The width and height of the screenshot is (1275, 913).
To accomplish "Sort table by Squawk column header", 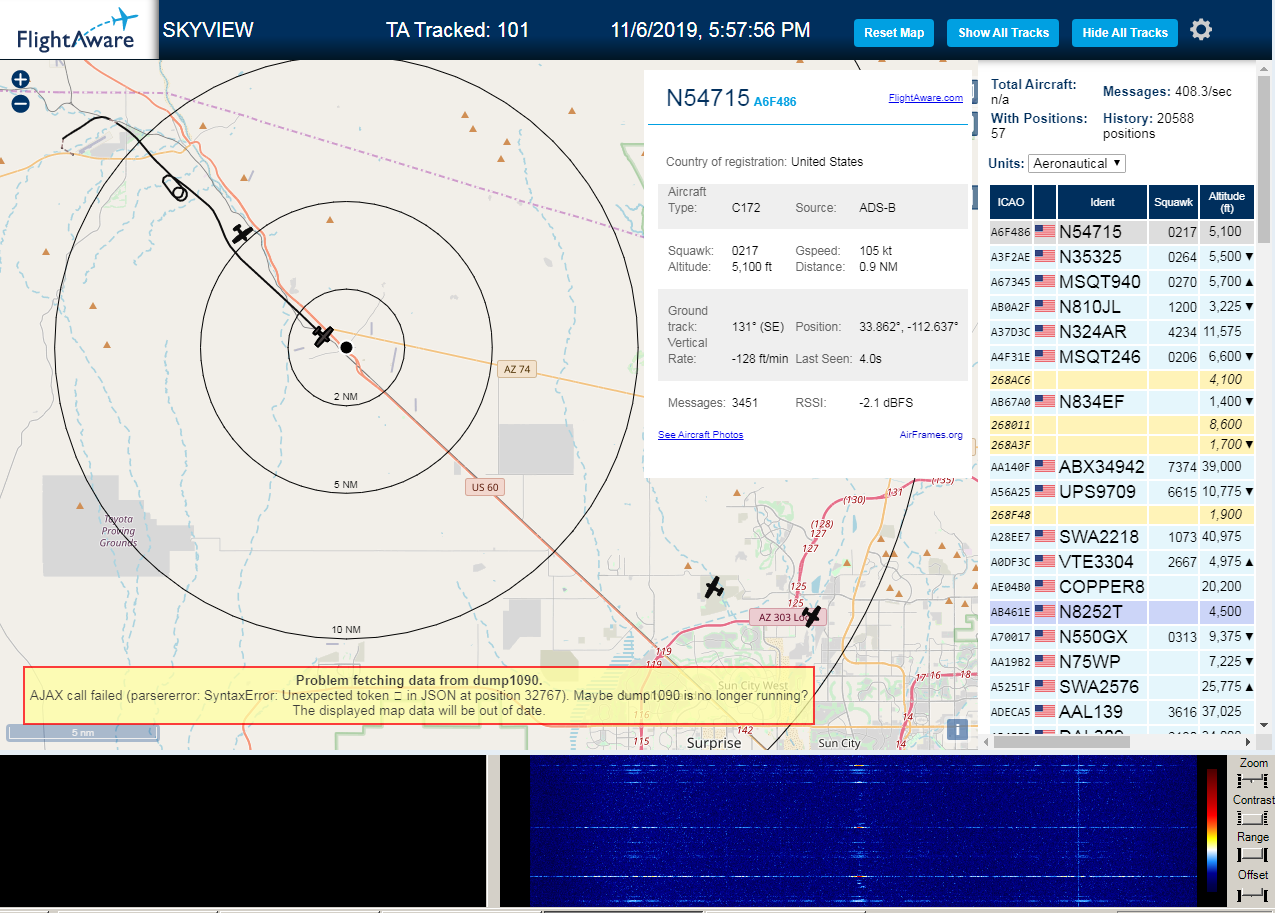I will point(1174,202).
